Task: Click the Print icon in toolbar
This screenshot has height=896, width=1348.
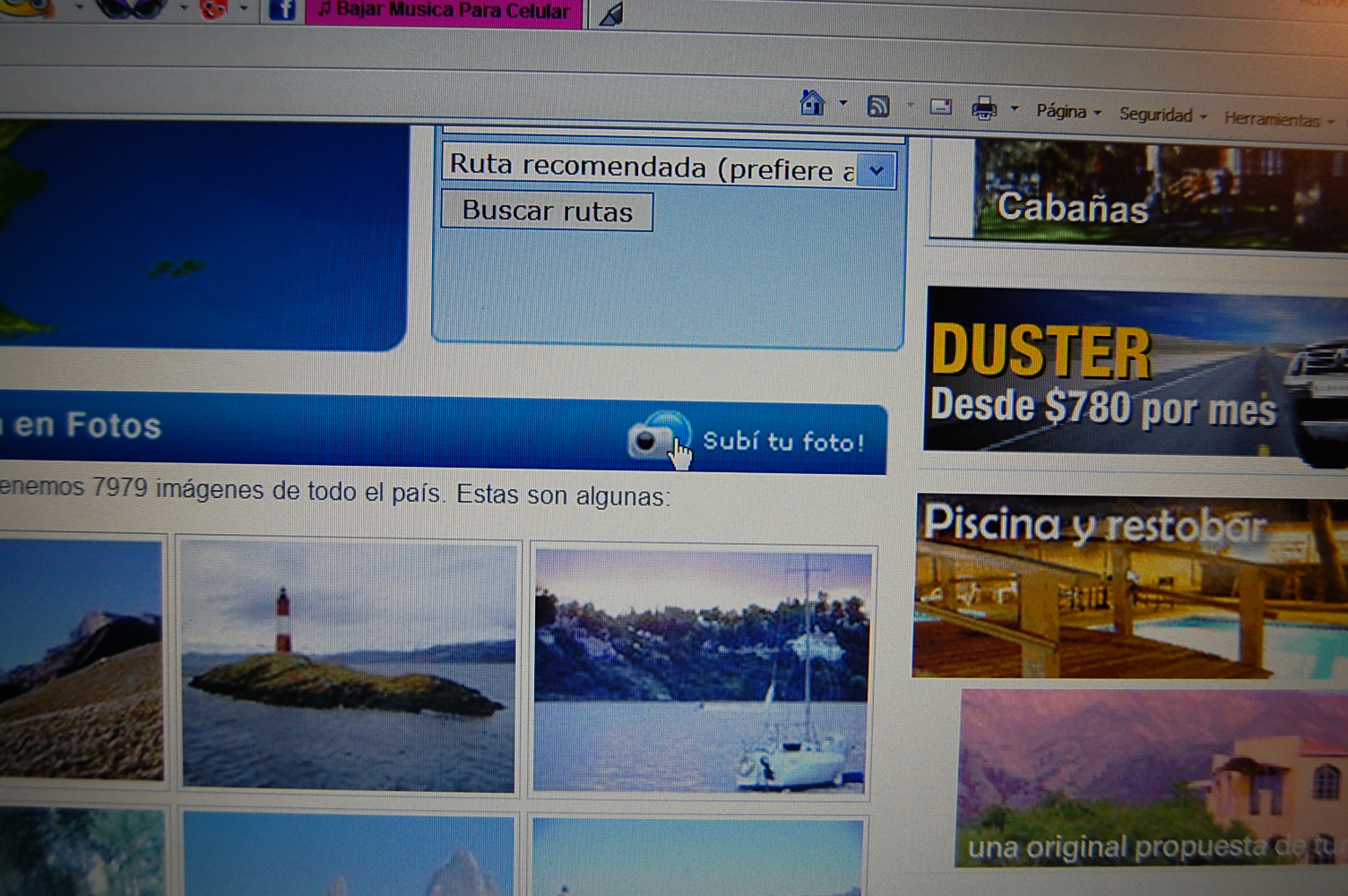Action: (983, 108)
